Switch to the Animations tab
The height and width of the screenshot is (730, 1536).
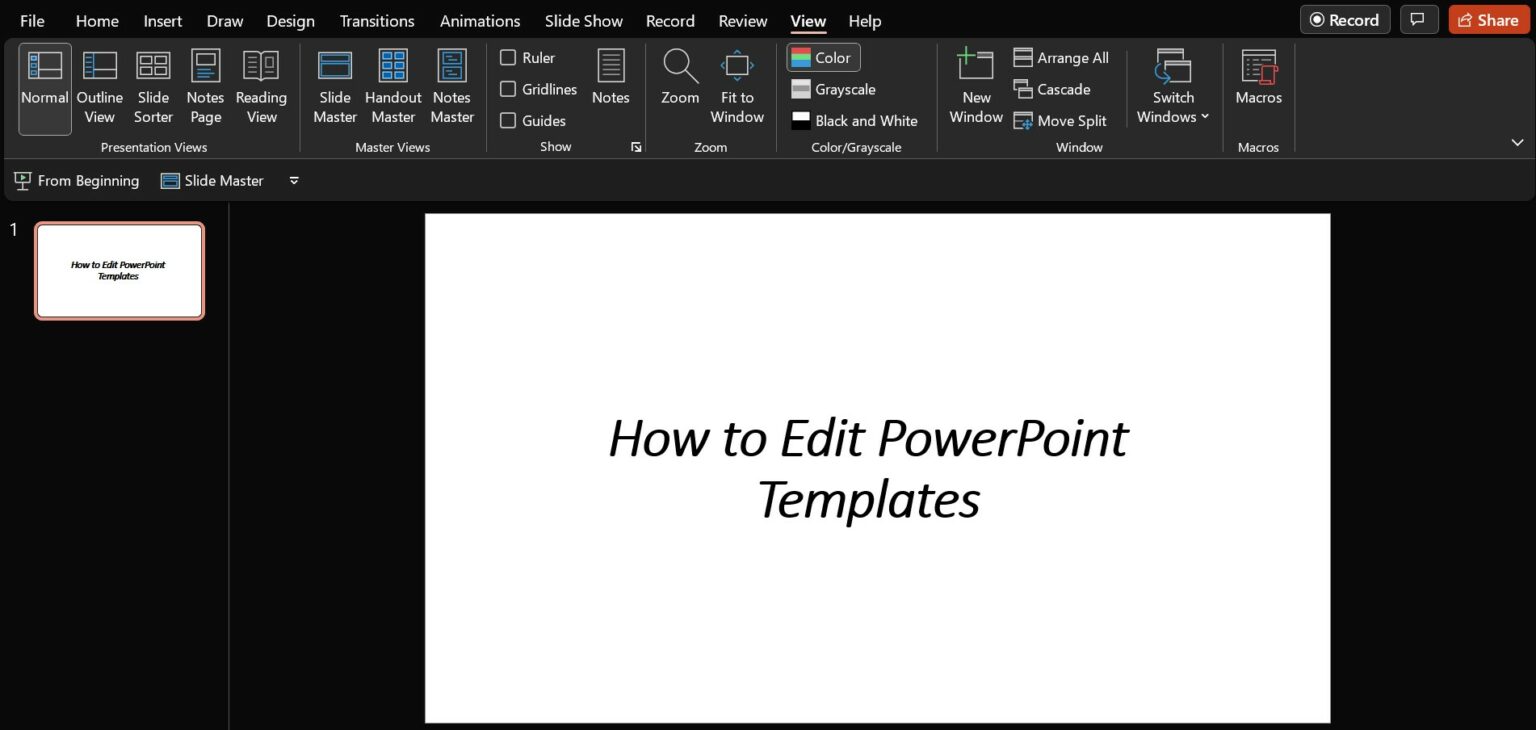480,20
